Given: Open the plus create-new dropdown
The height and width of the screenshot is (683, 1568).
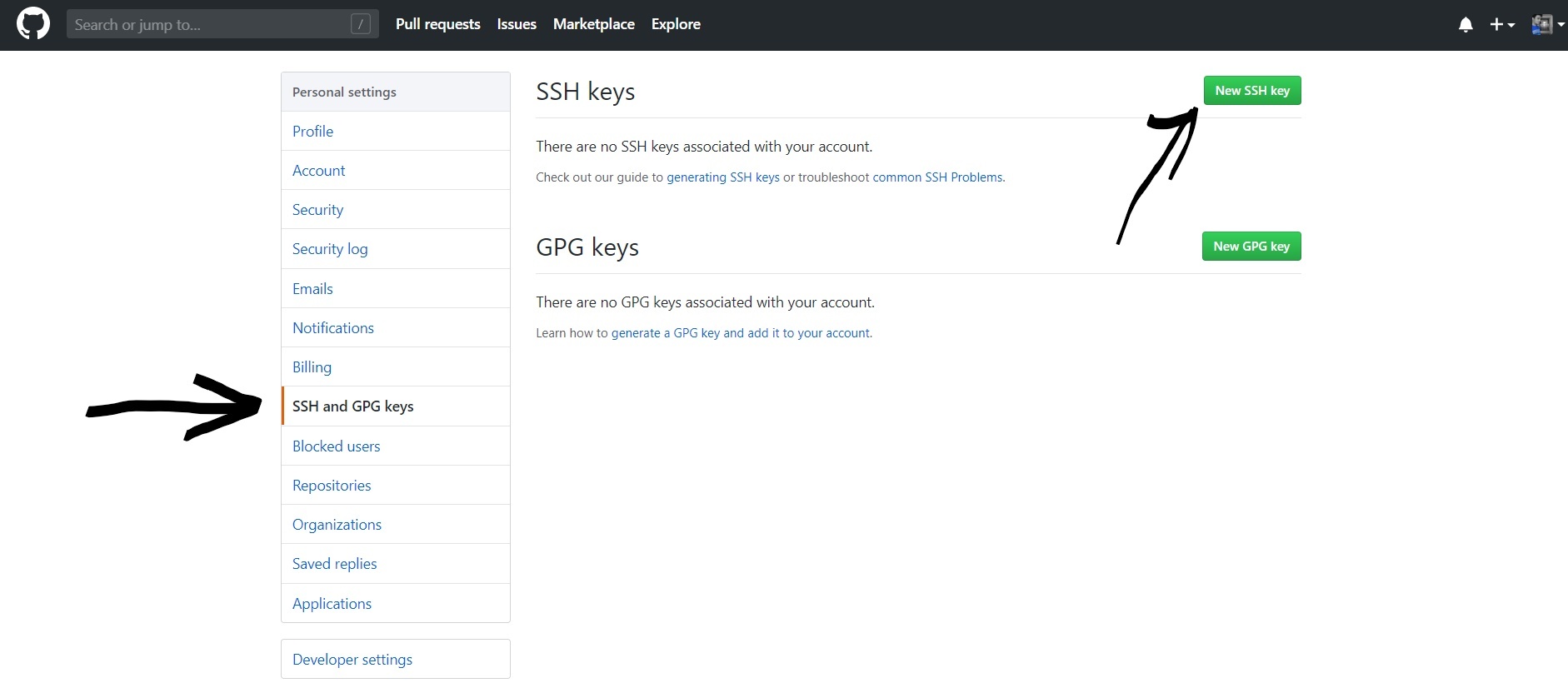Looking at the screenshot, I should point(1501,25).
